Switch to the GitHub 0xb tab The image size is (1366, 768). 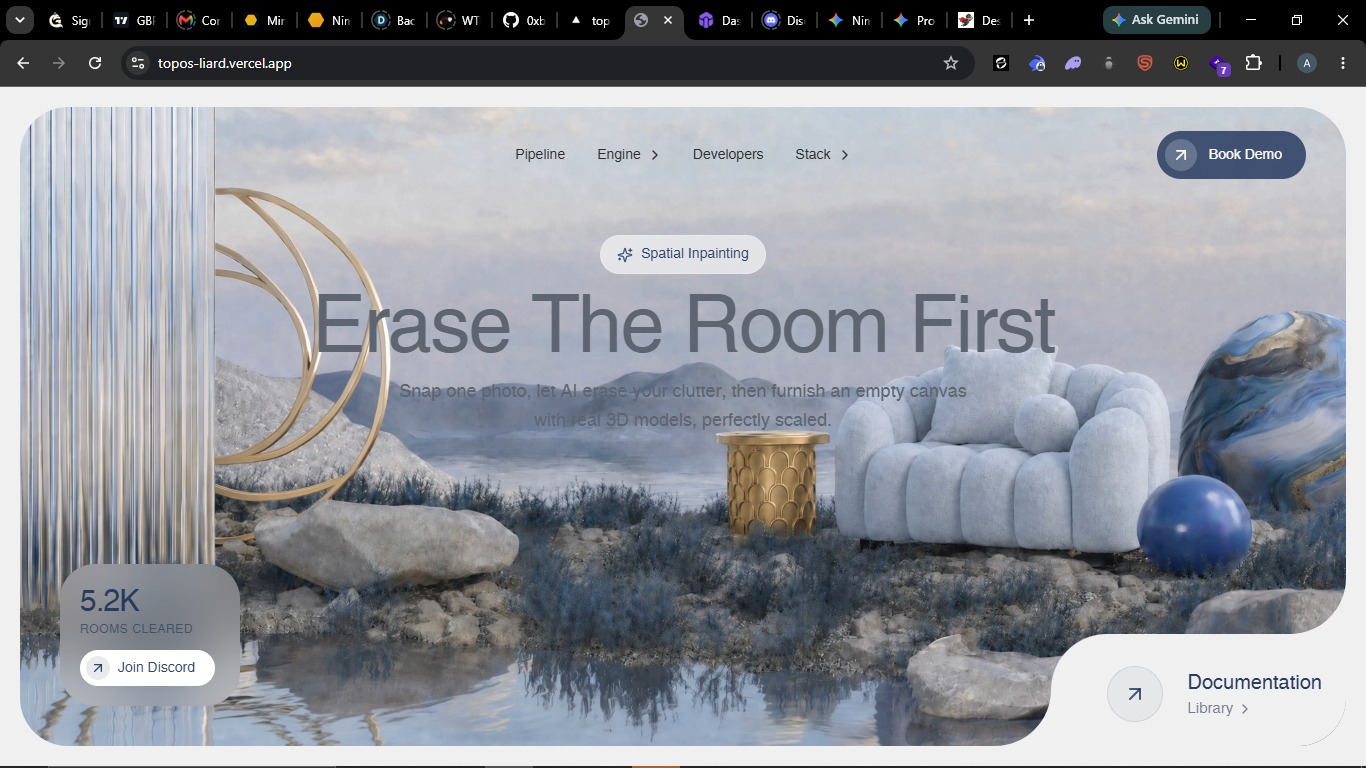coord(525,20)
